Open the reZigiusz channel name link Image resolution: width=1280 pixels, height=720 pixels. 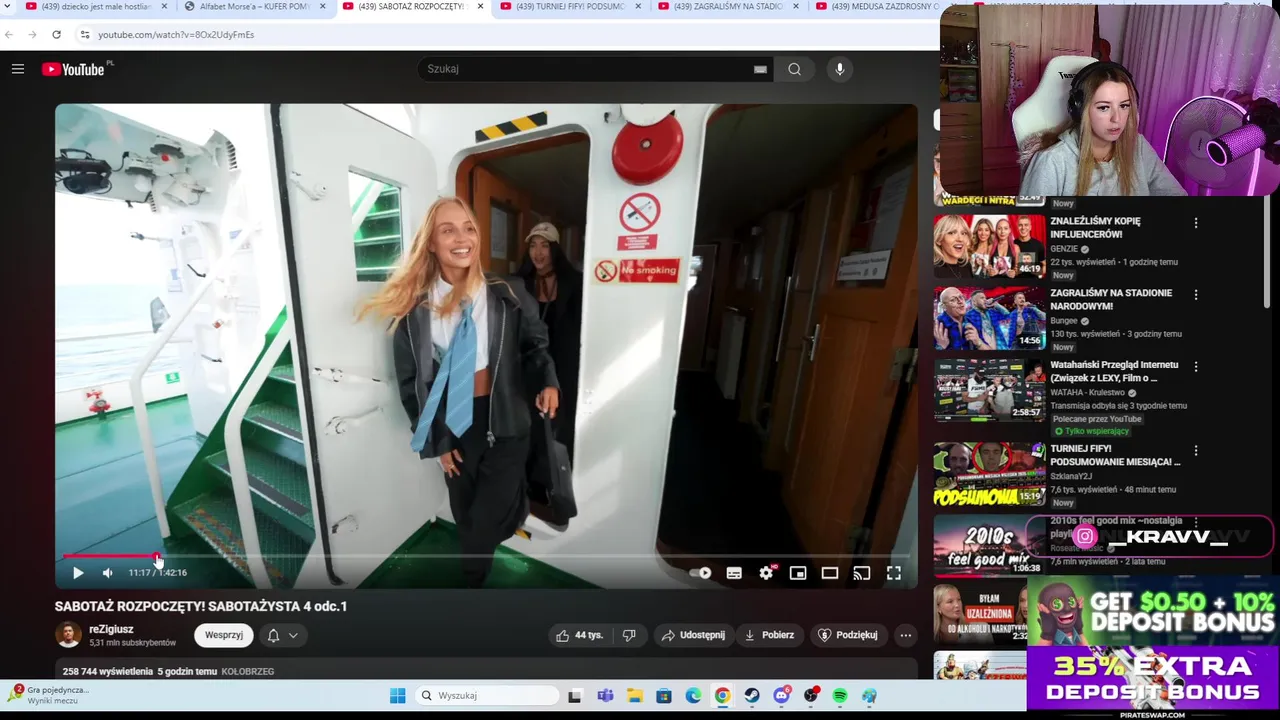[111, 629]
